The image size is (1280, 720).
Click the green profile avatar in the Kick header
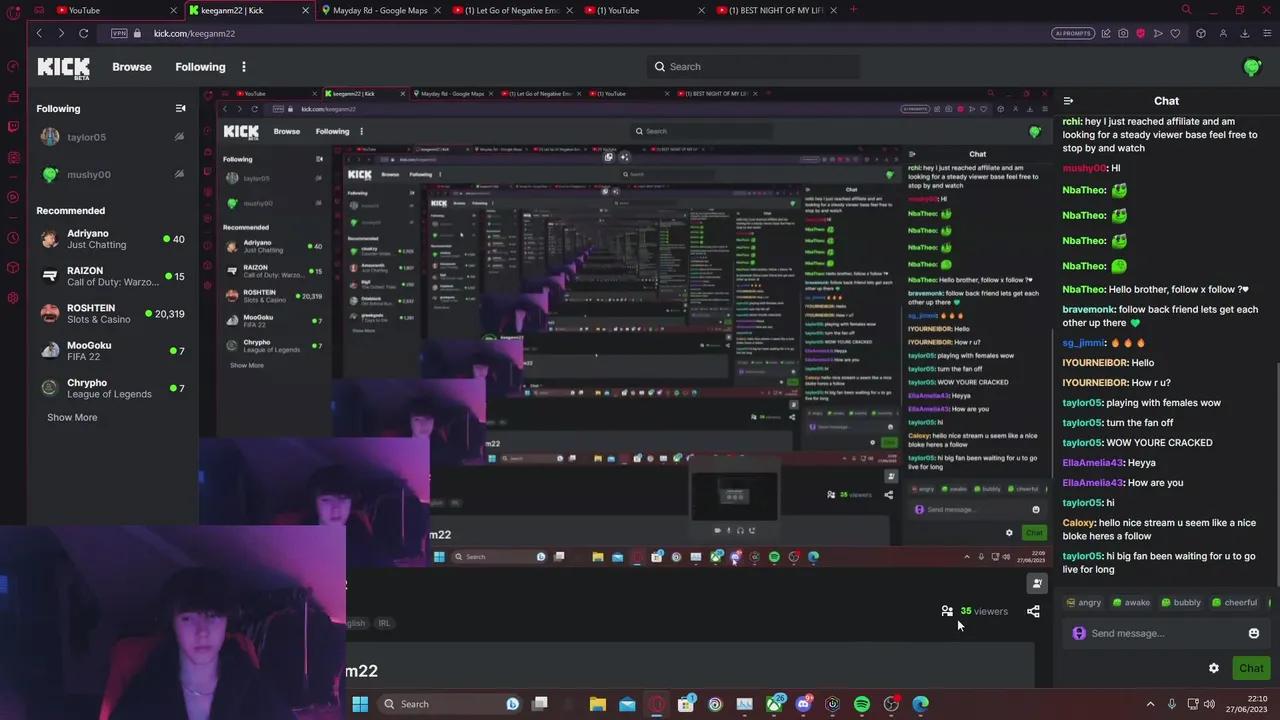pos(1252,67)
